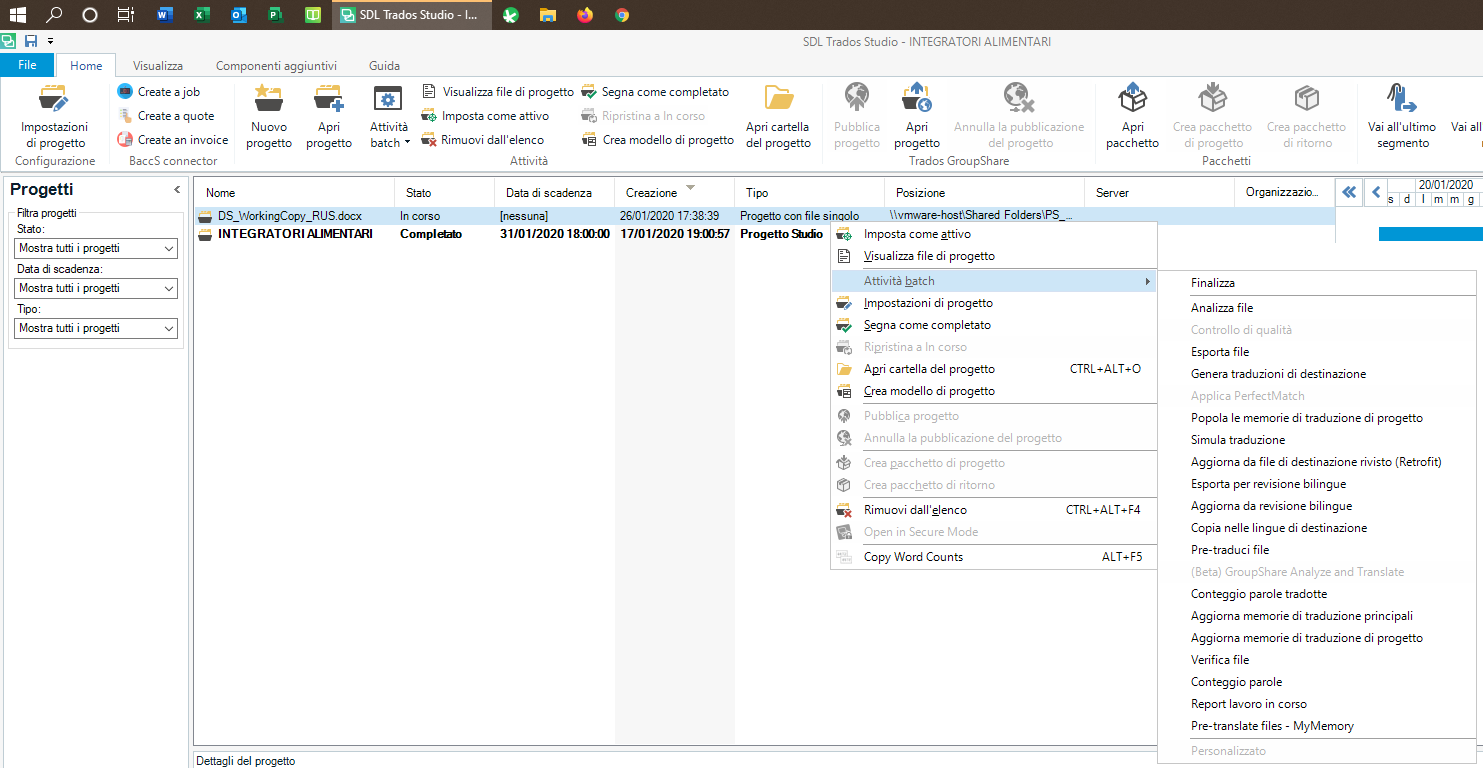Open the Data di scadenza filter dropdown
1483x768 pixels.
point(97,288)
